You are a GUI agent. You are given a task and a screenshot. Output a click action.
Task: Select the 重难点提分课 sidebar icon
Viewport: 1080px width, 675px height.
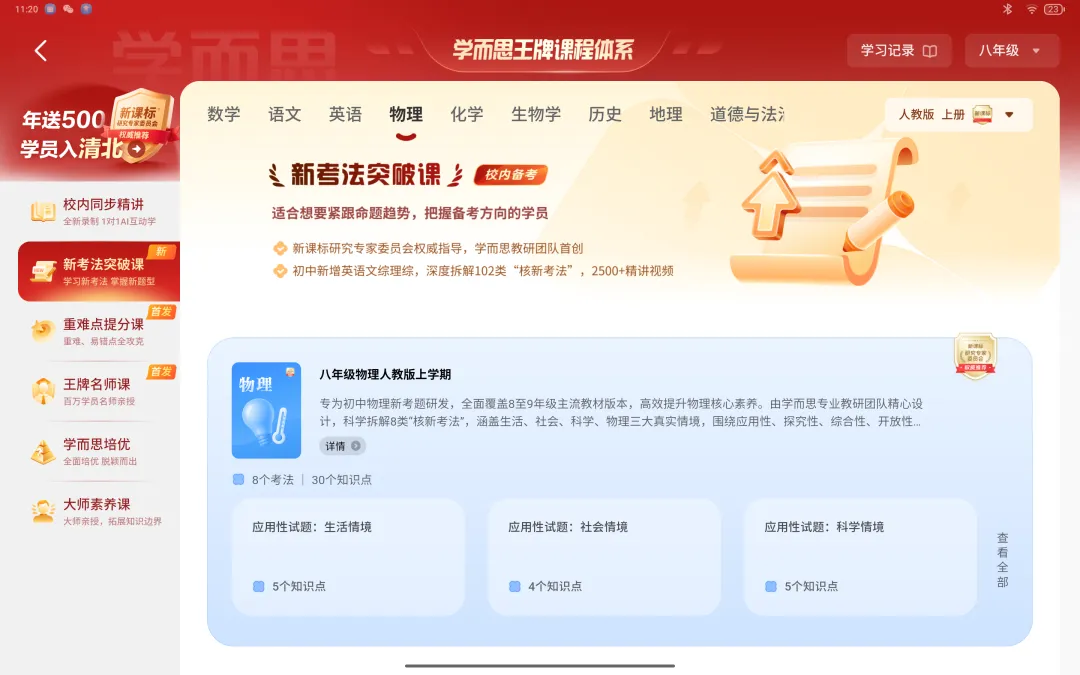[43, 331]
